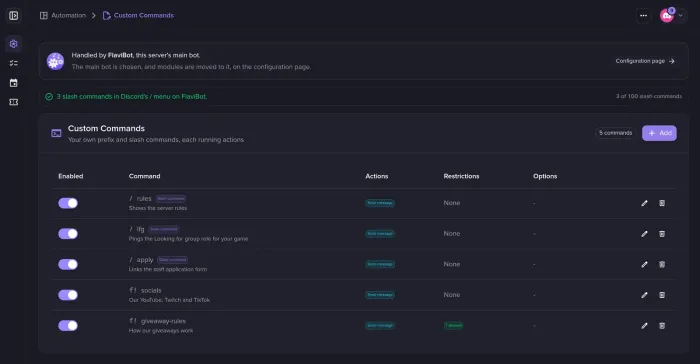Screen dimensions: 700x364
Task: Click "Our YouTube, Twitch and TikTok" description
Action: 169,300
